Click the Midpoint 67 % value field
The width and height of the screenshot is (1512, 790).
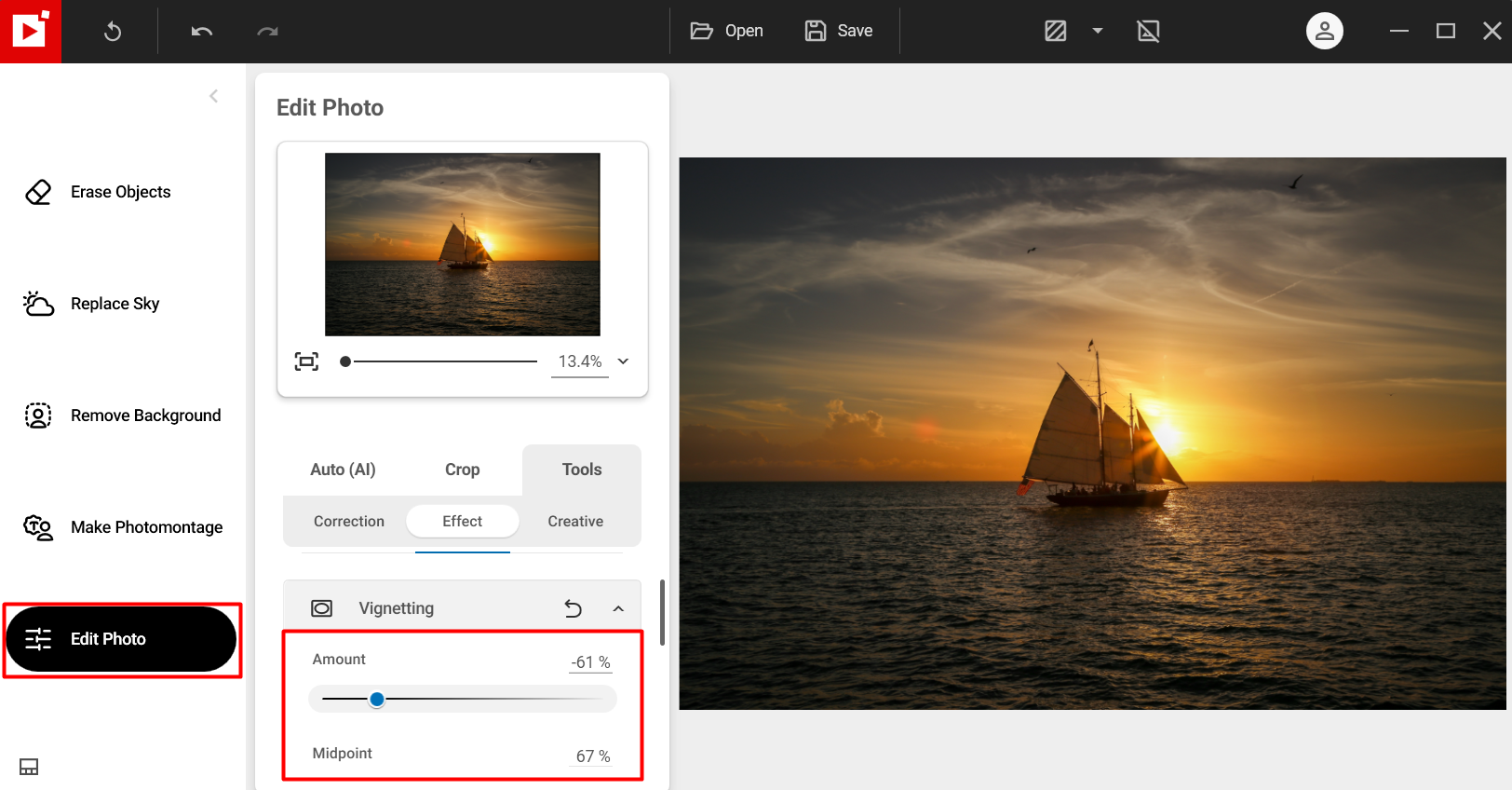pyautogui.click(x=590, y=756)
